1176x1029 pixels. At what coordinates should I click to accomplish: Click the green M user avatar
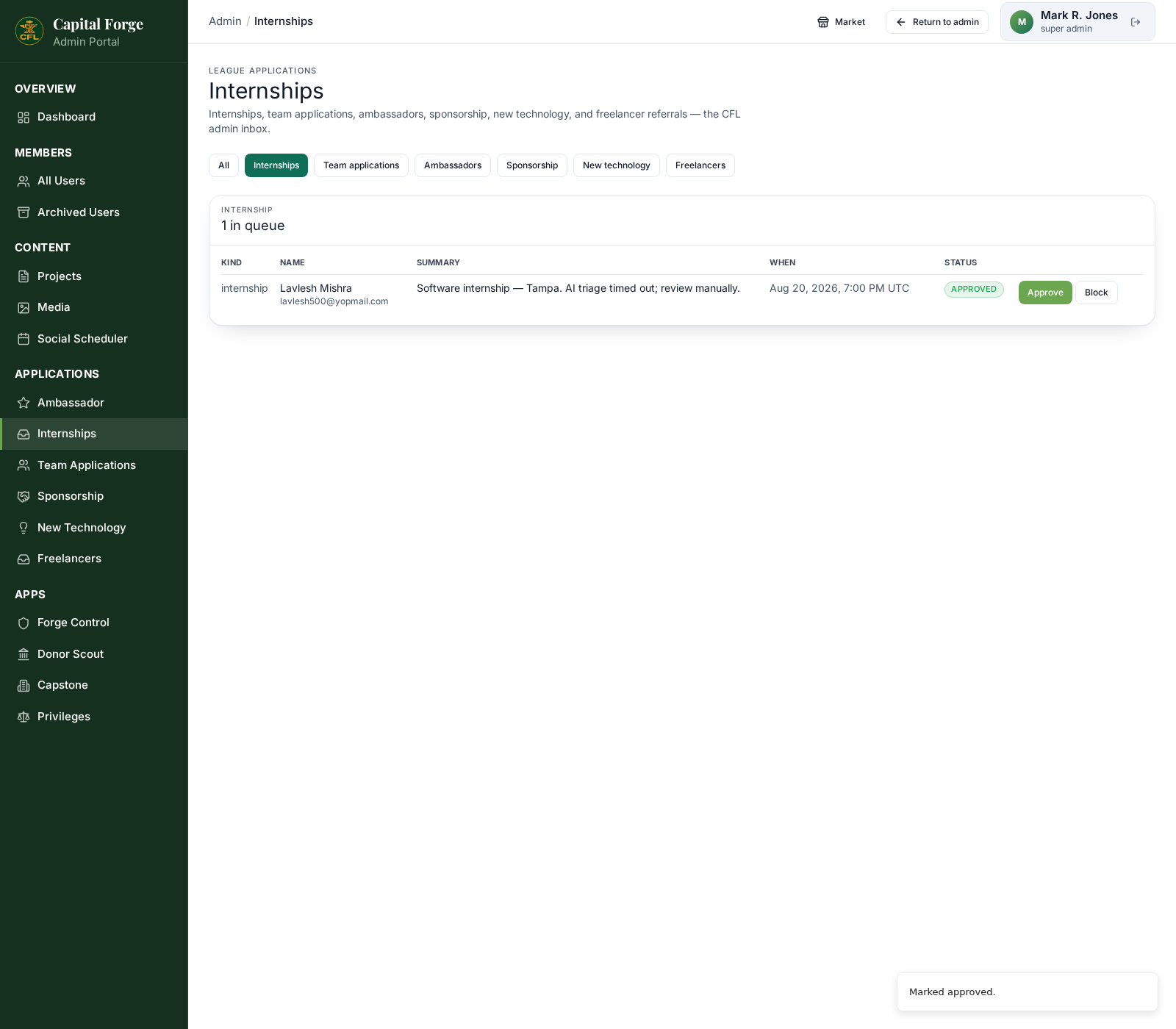pyautogui.click(x=1022, y=22)
